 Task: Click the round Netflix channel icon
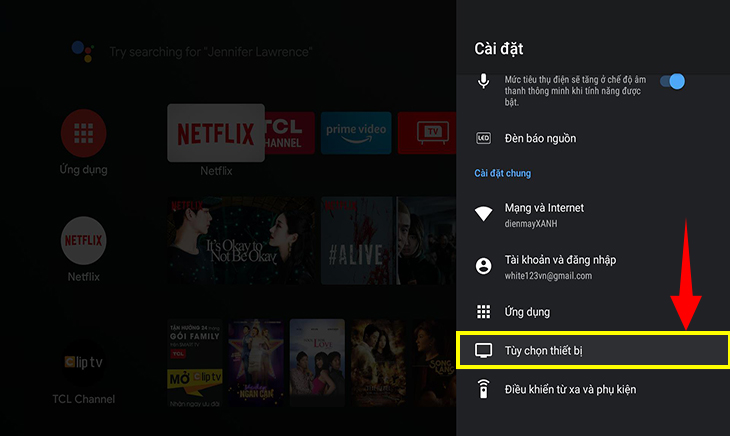(x=83, y=241)
